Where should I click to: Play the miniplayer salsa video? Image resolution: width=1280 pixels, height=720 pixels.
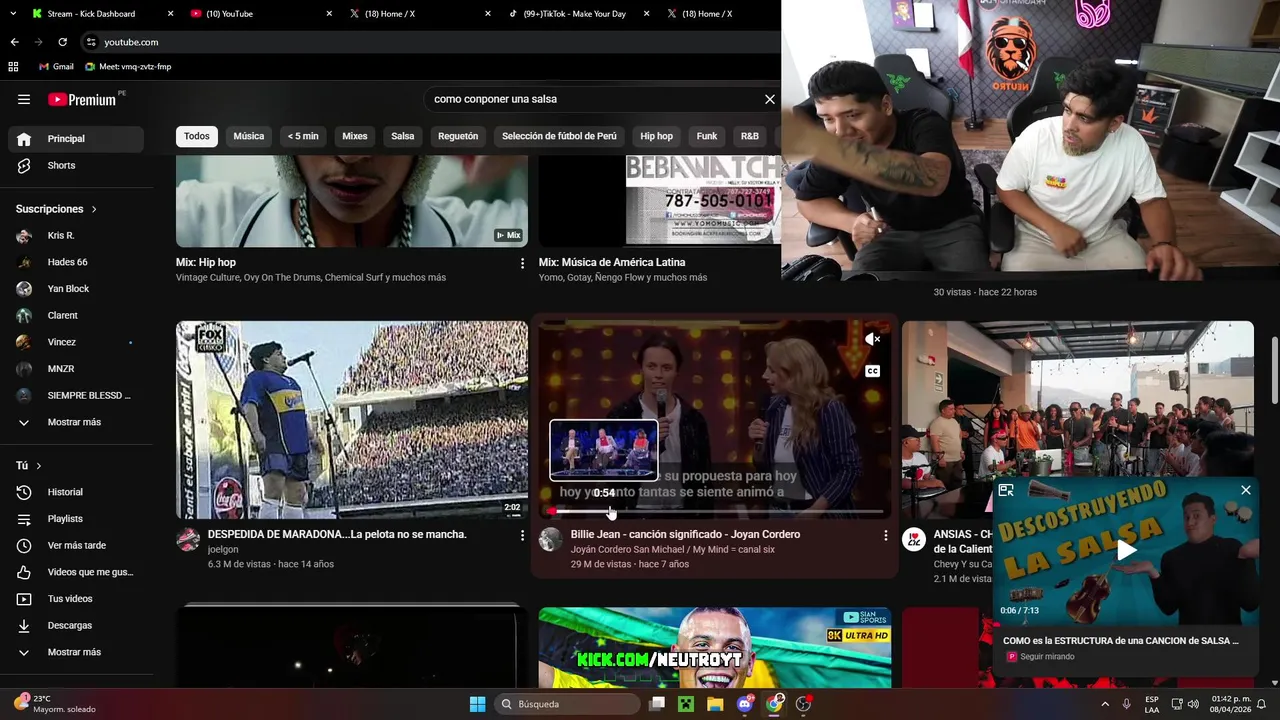click(x=1126, y=550)
